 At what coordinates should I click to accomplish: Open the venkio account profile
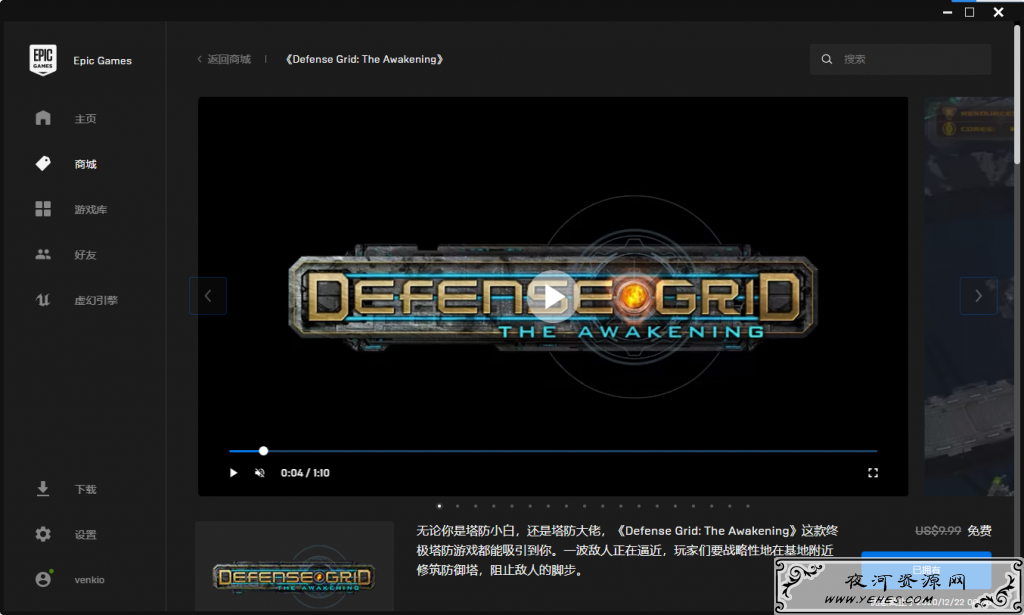(x=89, y=579)
